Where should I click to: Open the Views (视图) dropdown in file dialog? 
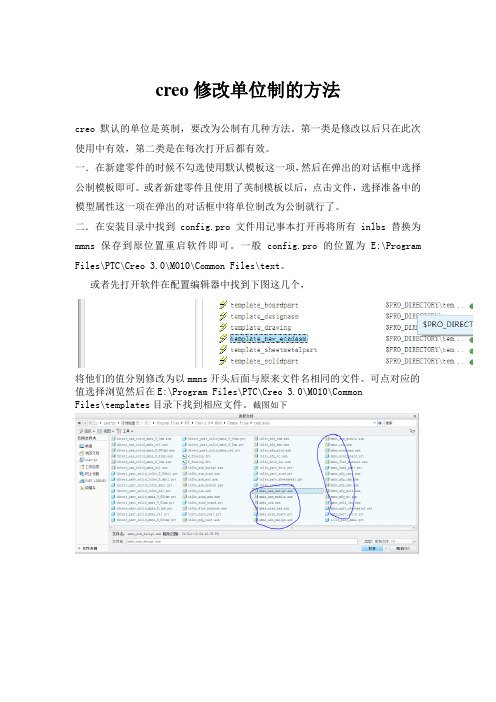click(x=105, y=431)
